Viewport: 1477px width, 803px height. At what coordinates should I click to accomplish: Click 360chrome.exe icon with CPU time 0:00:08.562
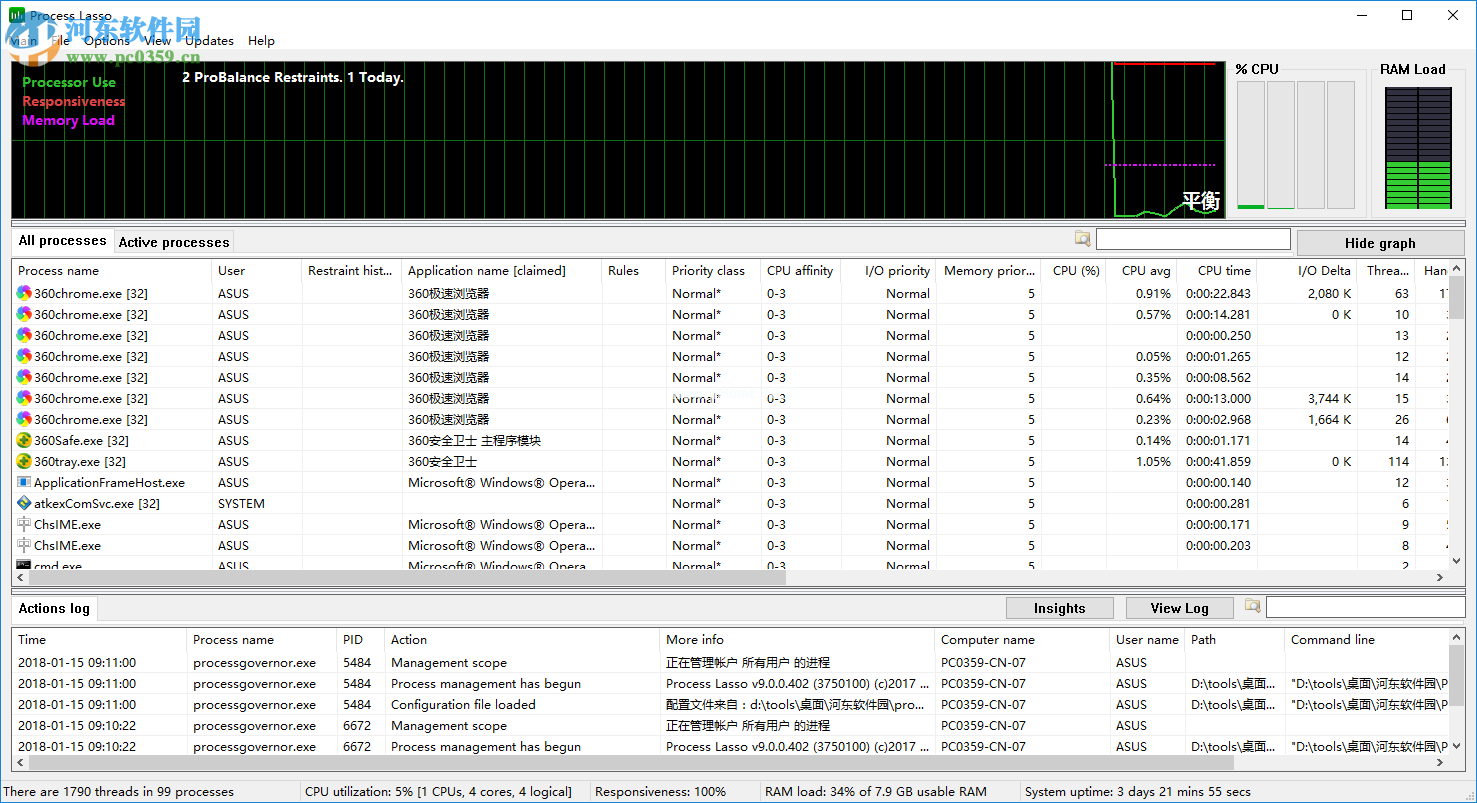(x=24, y=377)
